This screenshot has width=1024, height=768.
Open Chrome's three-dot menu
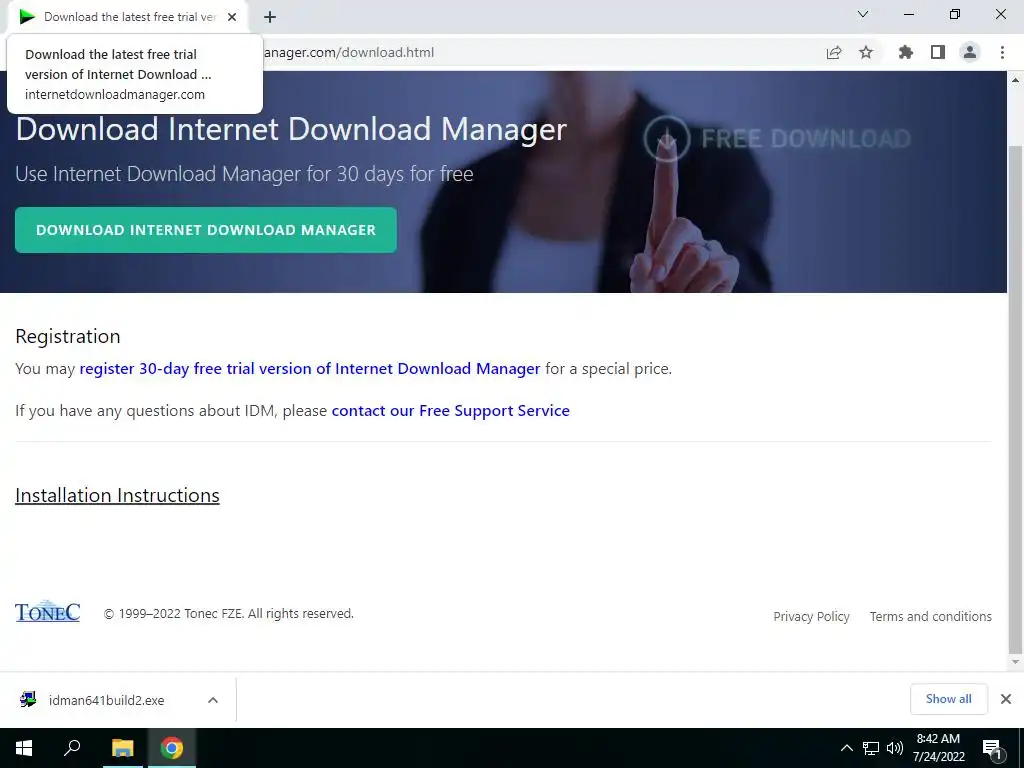(x=1002, y=52)
